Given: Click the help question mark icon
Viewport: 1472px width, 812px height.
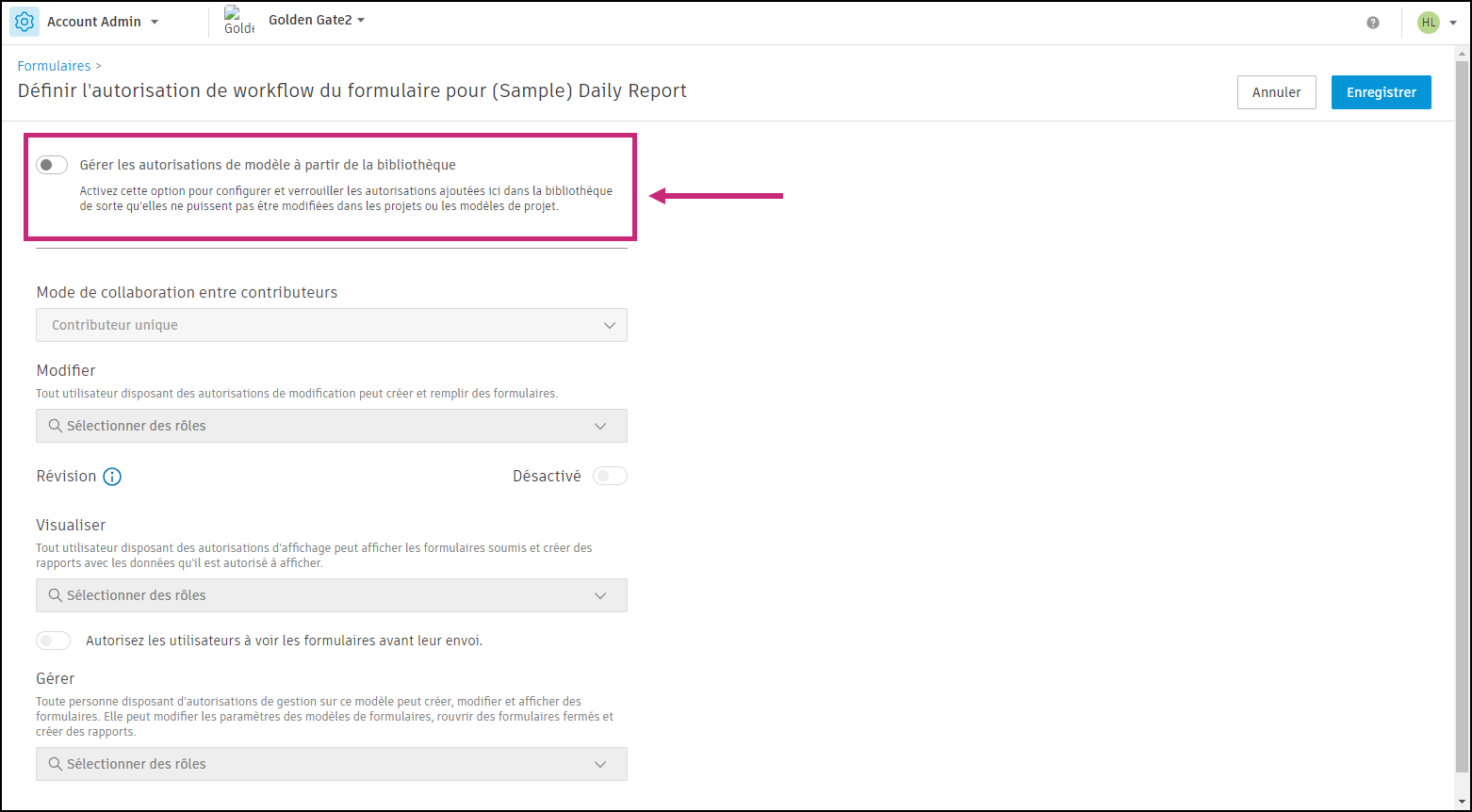Looking at the screenshot, I should (1373, 23).
